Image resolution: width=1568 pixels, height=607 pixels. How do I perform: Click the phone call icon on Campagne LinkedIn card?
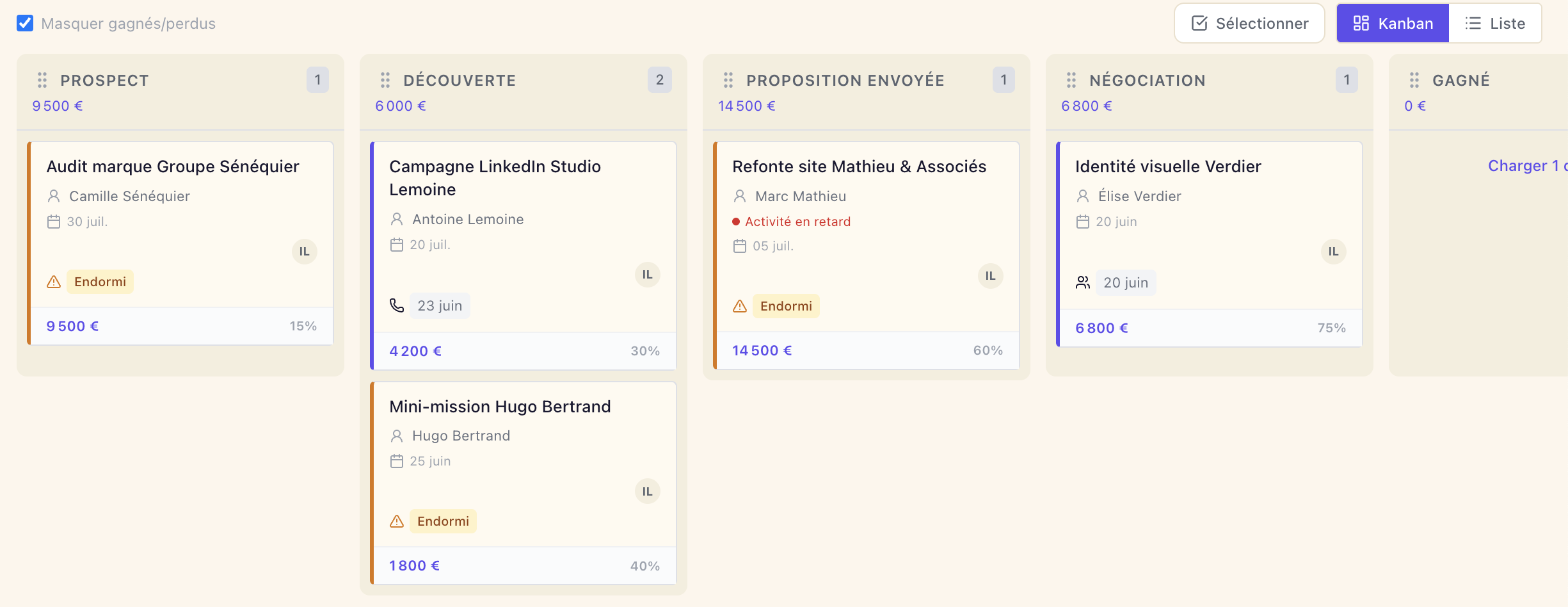397,305
